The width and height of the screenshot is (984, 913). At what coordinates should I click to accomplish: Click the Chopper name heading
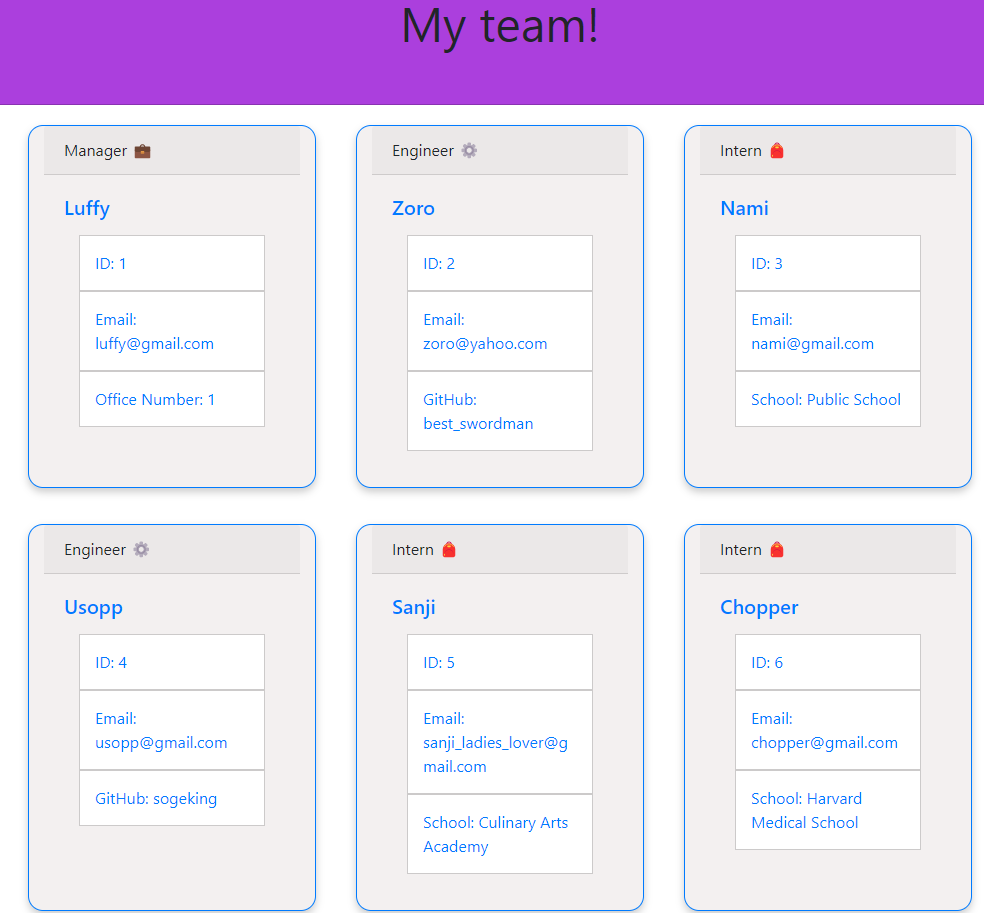pos(759,607)
